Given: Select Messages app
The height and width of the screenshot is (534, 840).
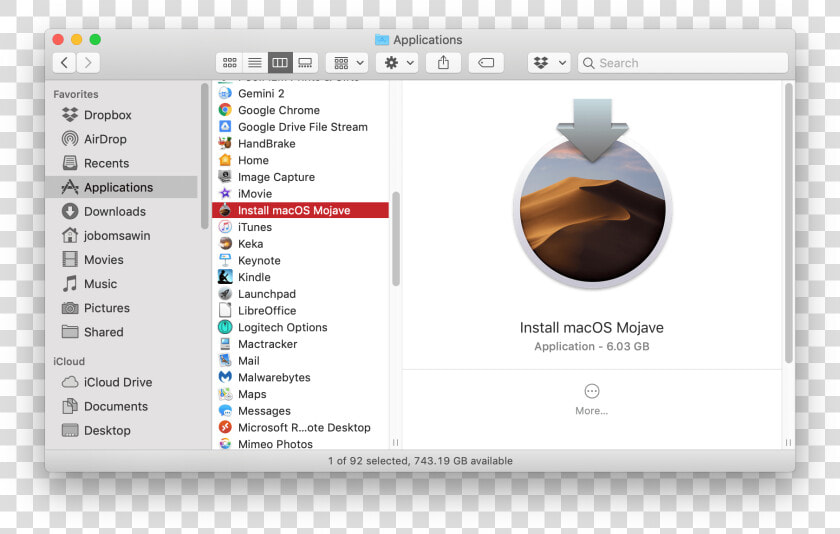Looking at the screenshot, I should 301,411.
